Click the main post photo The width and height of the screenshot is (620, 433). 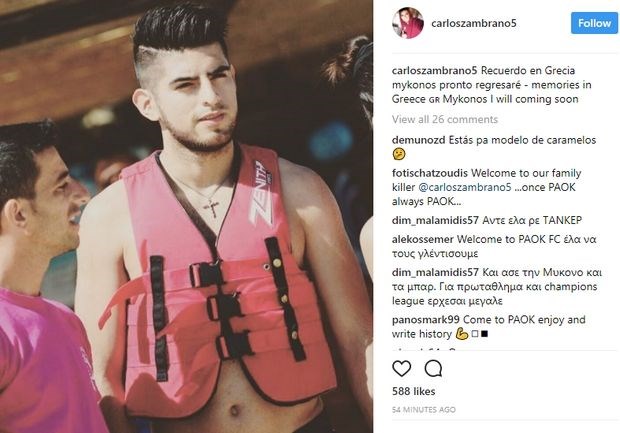pyautogui.click(x=186, y=216)
